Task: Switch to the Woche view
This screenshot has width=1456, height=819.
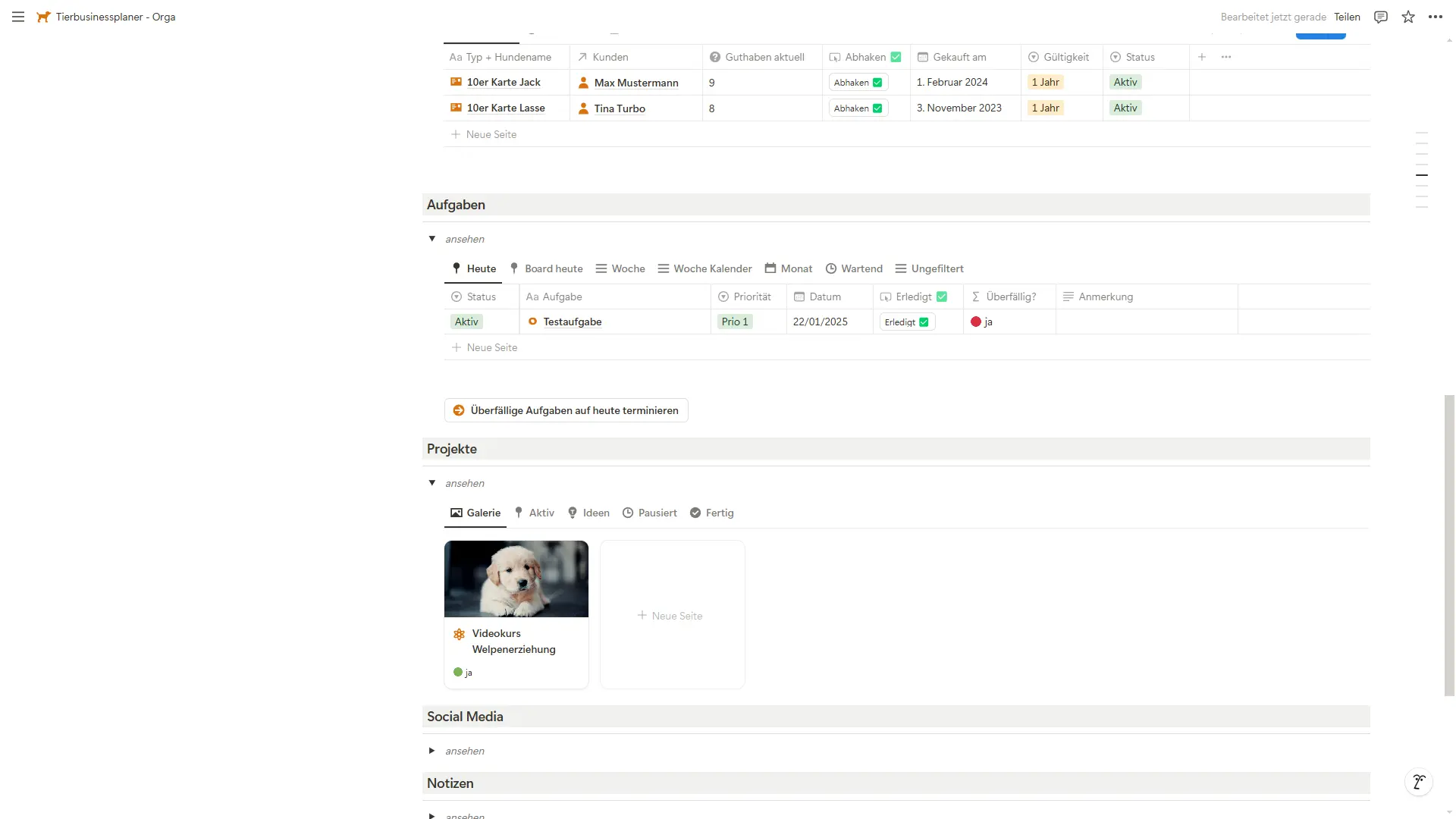Action: click(x=620, y=268)
